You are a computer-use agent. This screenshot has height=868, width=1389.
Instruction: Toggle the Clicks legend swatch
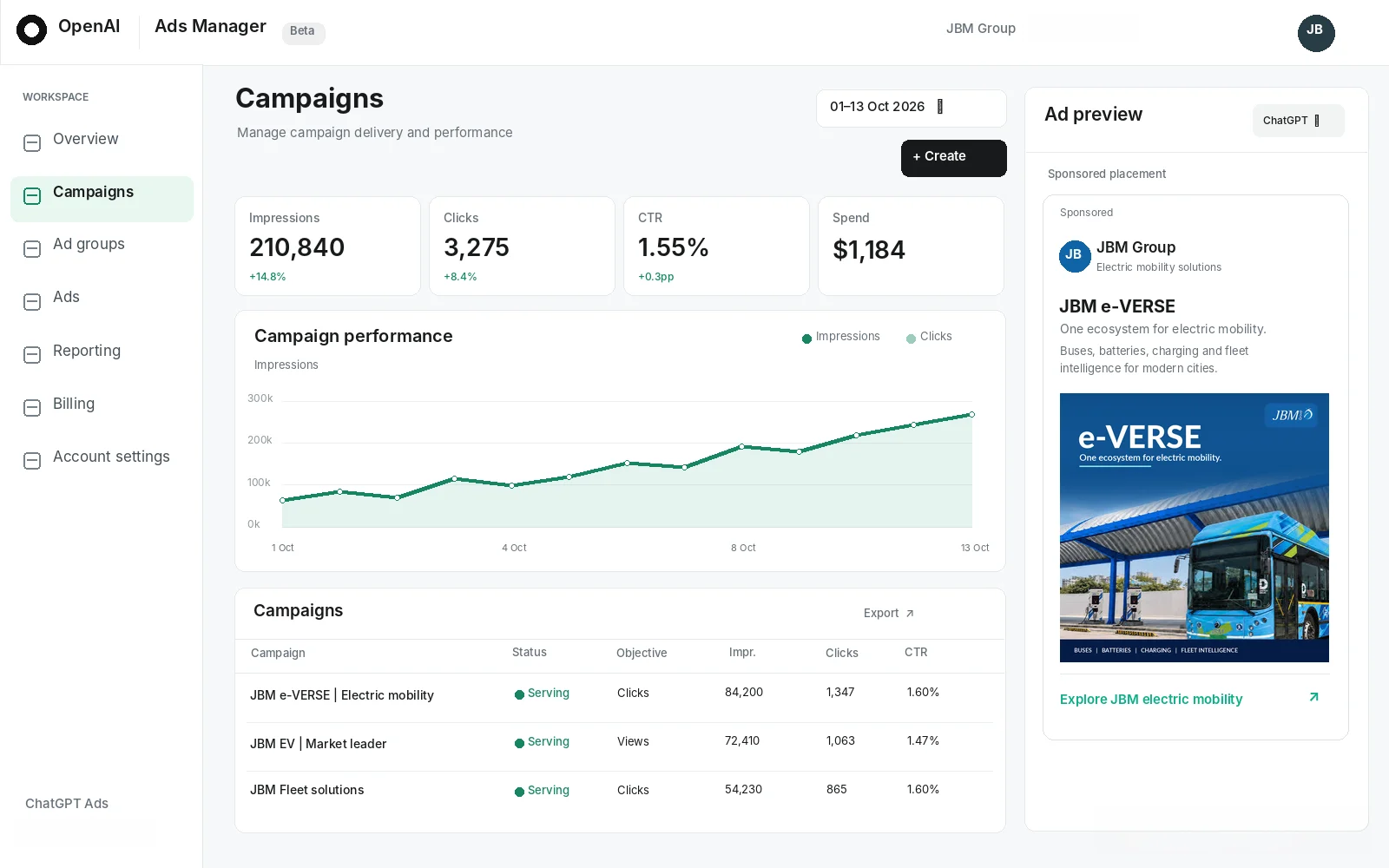point(911,339)
